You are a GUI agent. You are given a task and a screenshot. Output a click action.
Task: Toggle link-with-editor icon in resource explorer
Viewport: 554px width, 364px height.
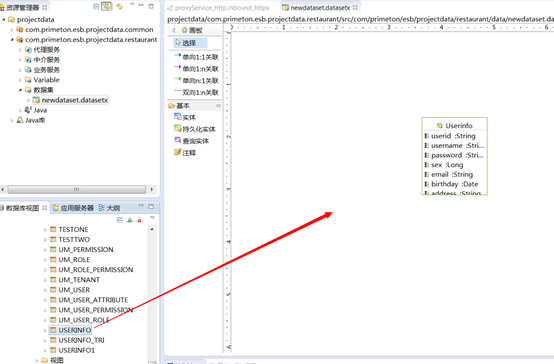coord(106,6)
